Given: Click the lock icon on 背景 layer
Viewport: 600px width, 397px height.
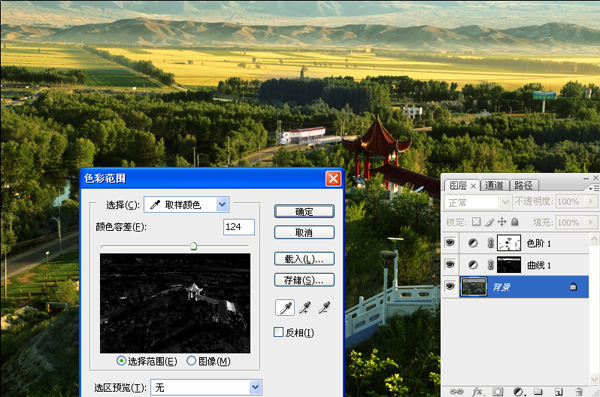Looking at the screenshot, I should pyautogui.click(x=573, y=286).
